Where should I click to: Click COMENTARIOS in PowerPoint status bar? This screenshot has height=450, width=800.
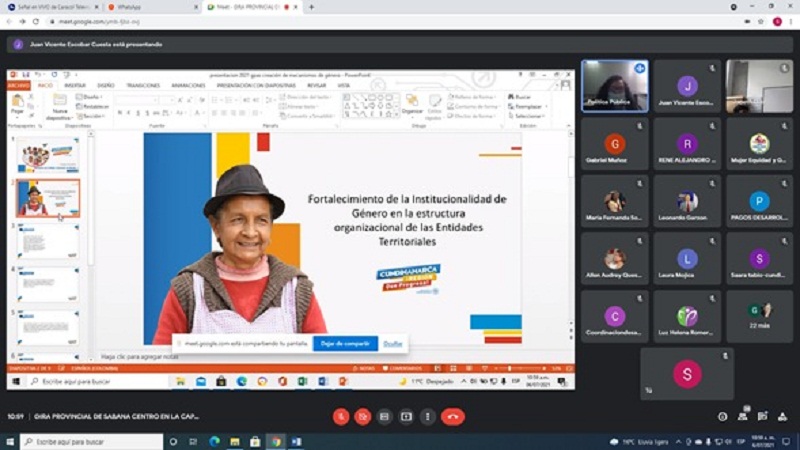[x=403, y=368]
